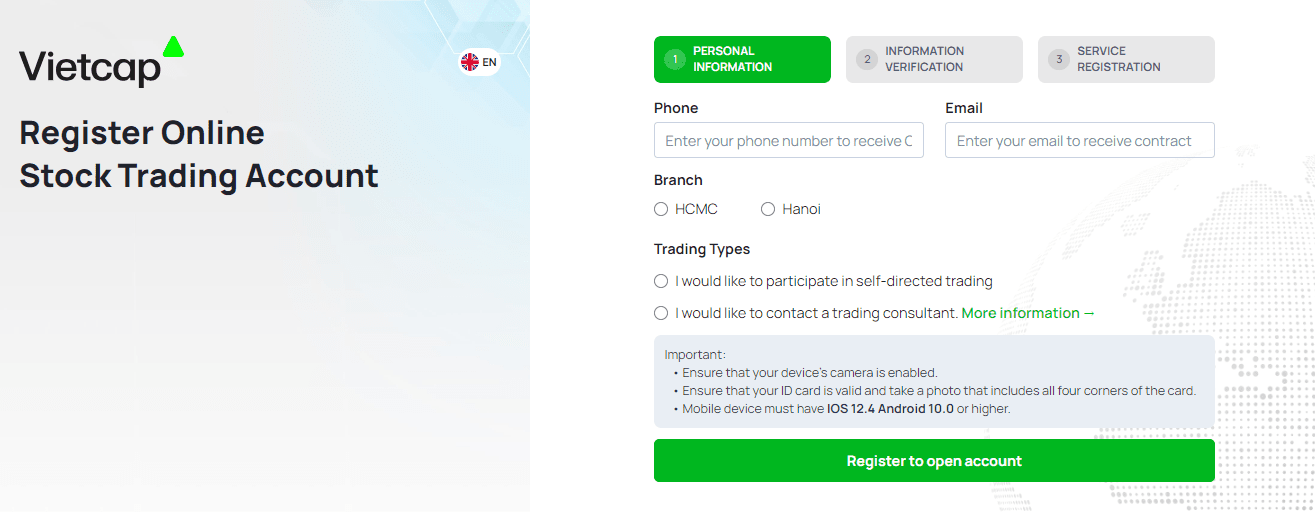This screenshot has height=512, width=1315.
Task: Click the Register to open account button
Action: click(x=934, y=461)
